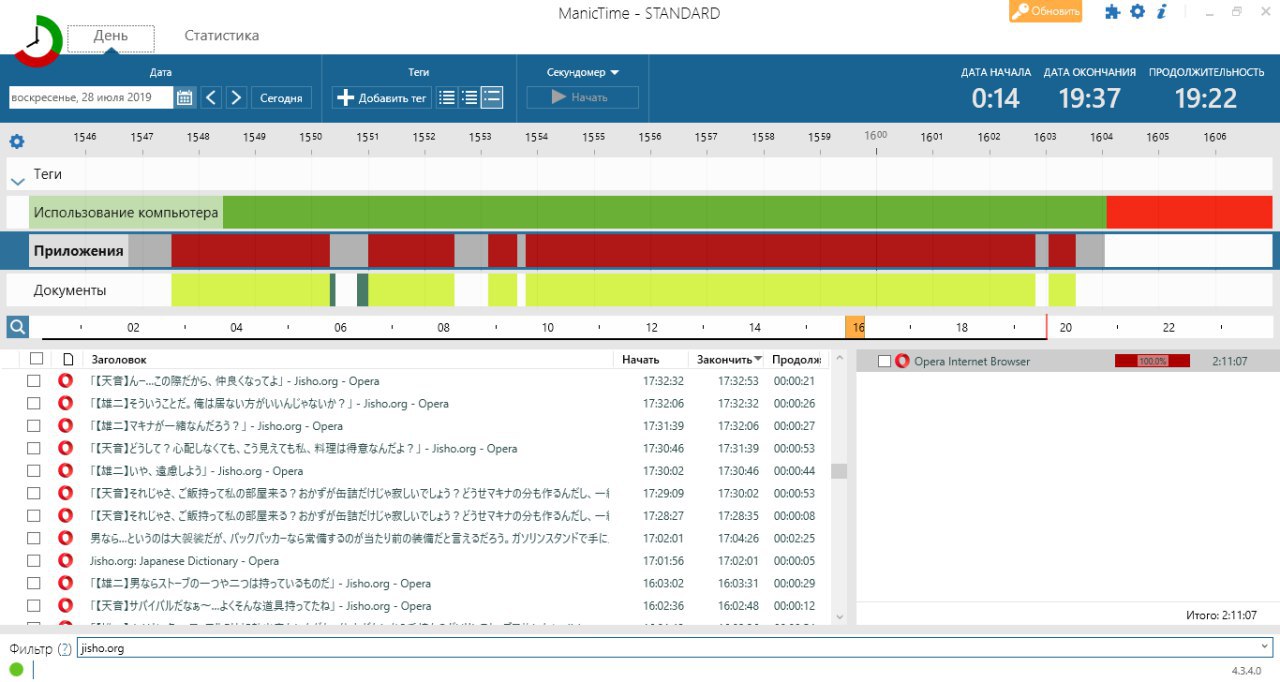
Task: Check the box for the 17:32:32 entry
Action: (x=34, y=381)
